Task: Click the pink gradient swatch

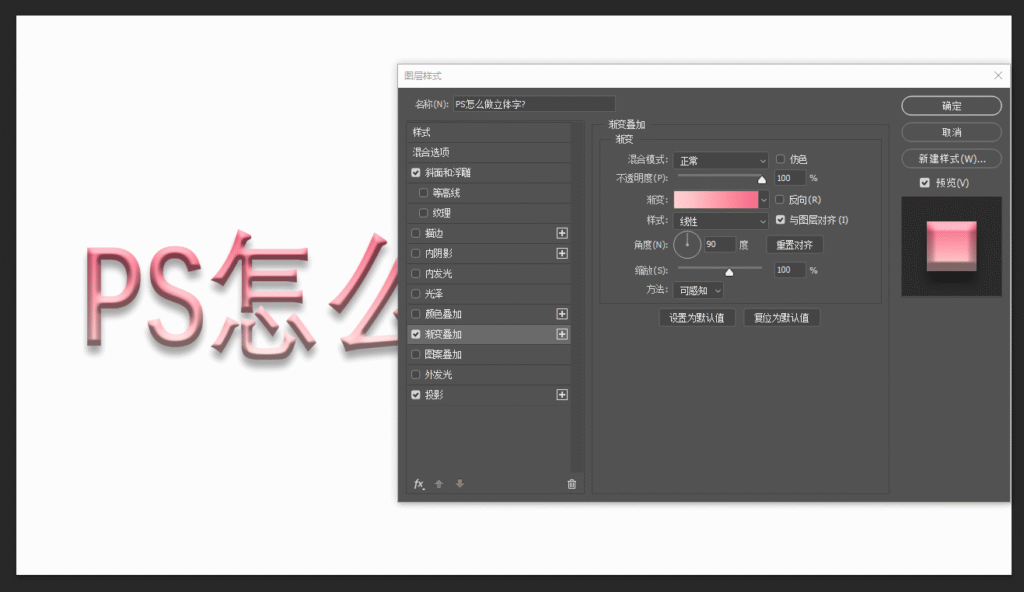Action: (716, 200)
